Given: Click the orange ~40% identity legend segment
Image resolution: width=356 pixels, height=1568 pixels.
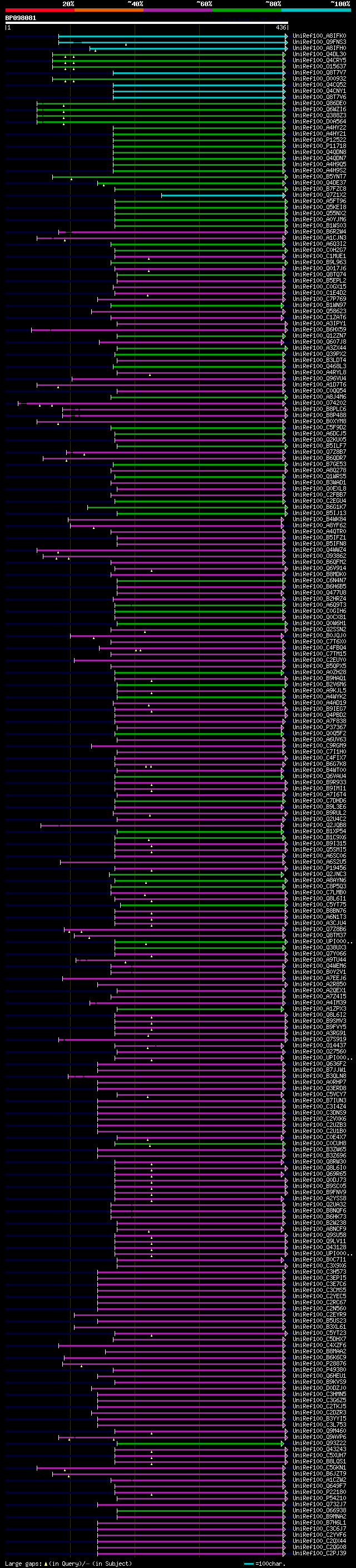Looking at the screenshot, I should (x=109, y=10).
